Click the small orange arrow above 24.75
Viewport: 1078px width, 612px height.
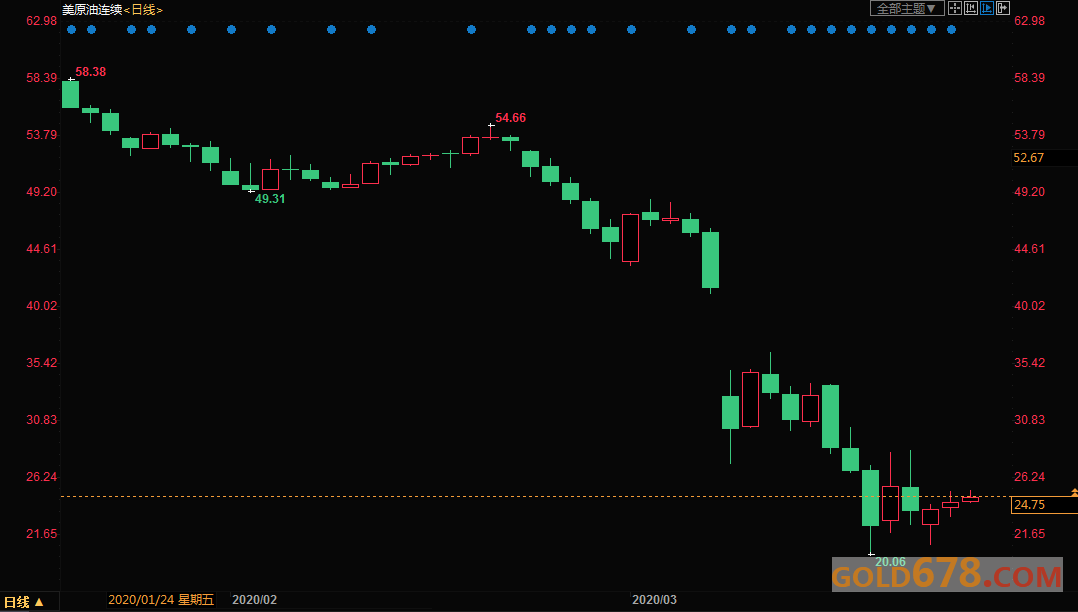[1074, 492]
